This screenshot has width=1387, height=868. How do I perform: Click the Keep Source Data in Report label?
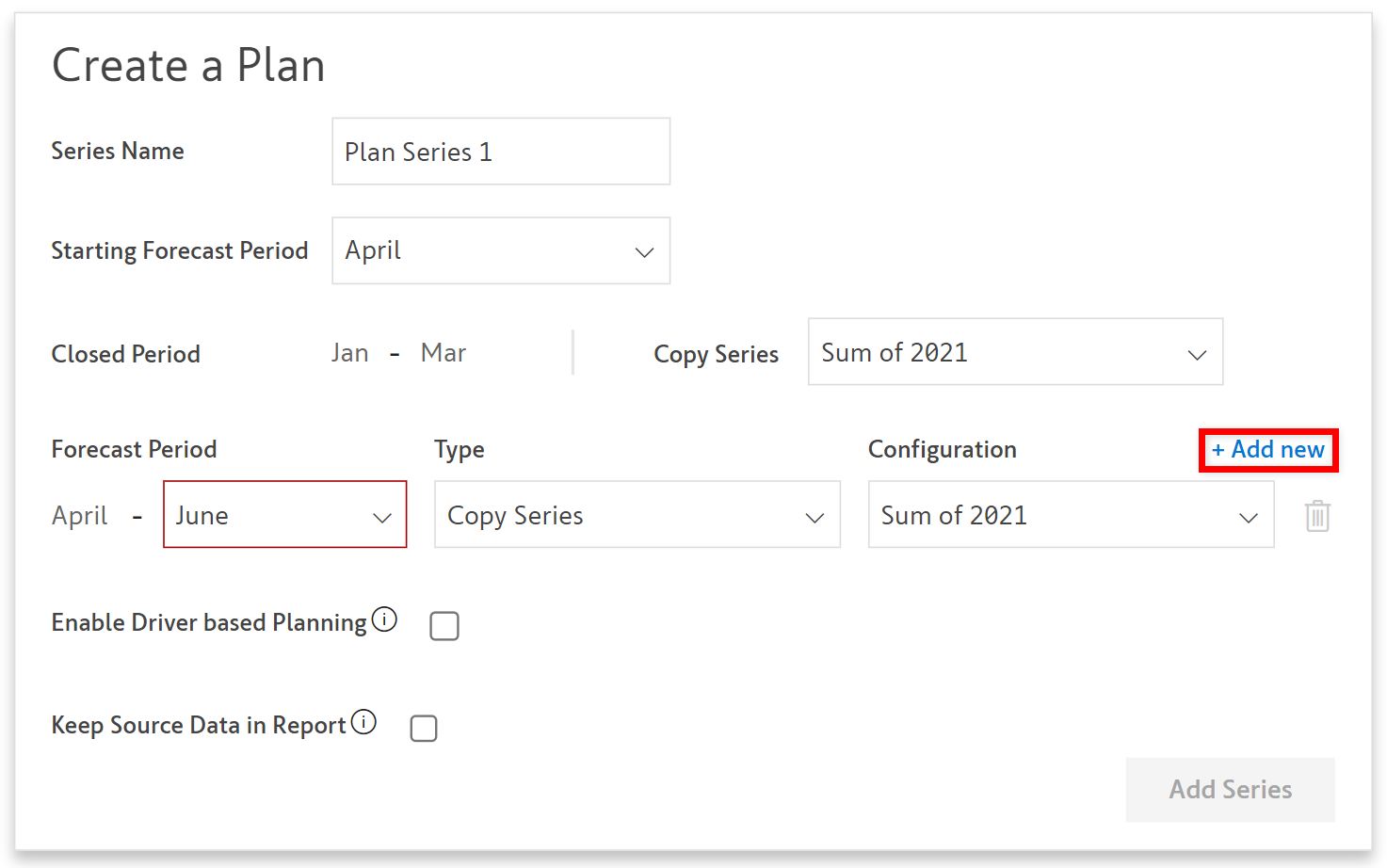pos(199,726)
